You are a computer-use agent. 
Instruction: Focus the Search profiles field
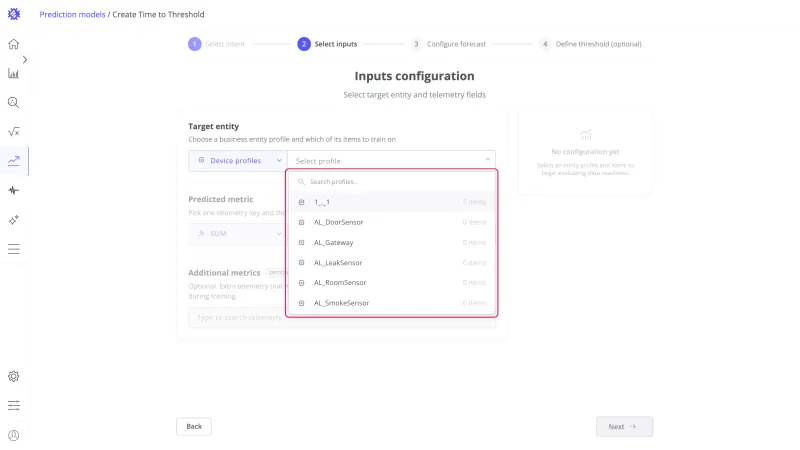391,182
